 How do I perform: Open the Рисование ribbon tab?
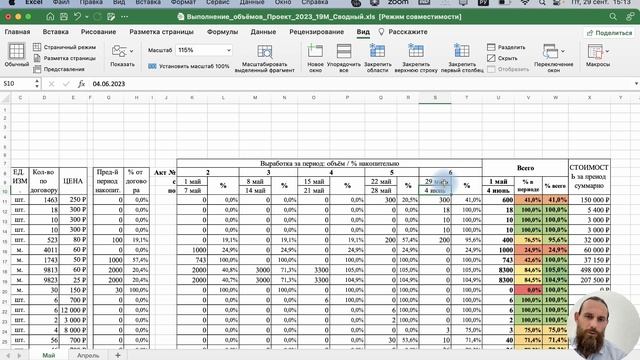coord(98,32)
